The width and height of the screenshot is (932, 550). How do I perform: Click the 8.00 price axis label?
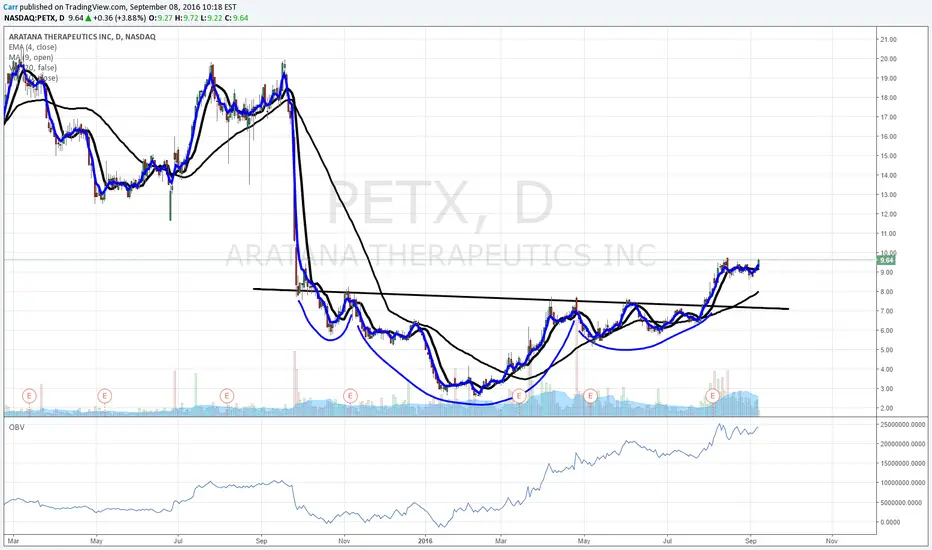point(889,291)
